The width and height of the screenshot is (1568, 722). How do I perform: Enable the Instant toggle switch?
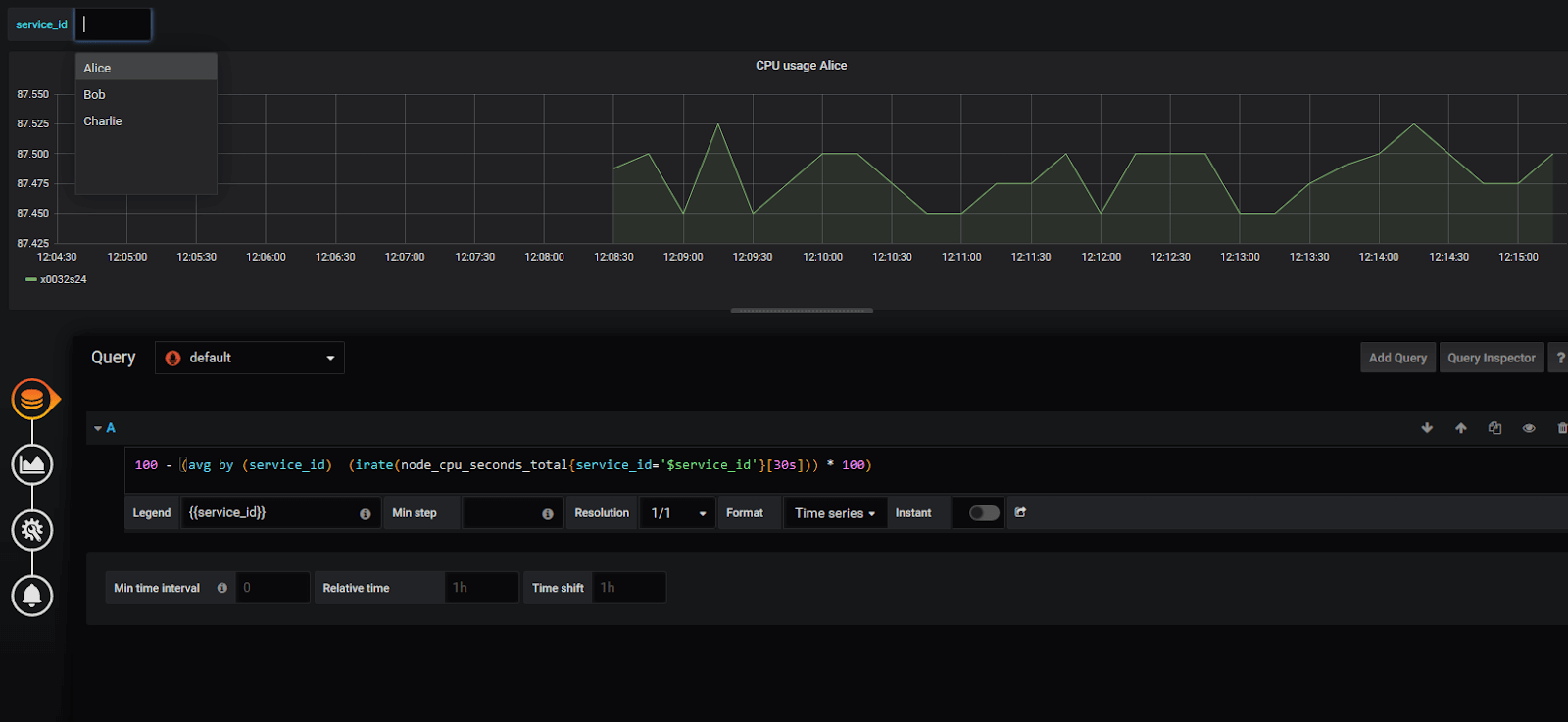pos(984,513)
